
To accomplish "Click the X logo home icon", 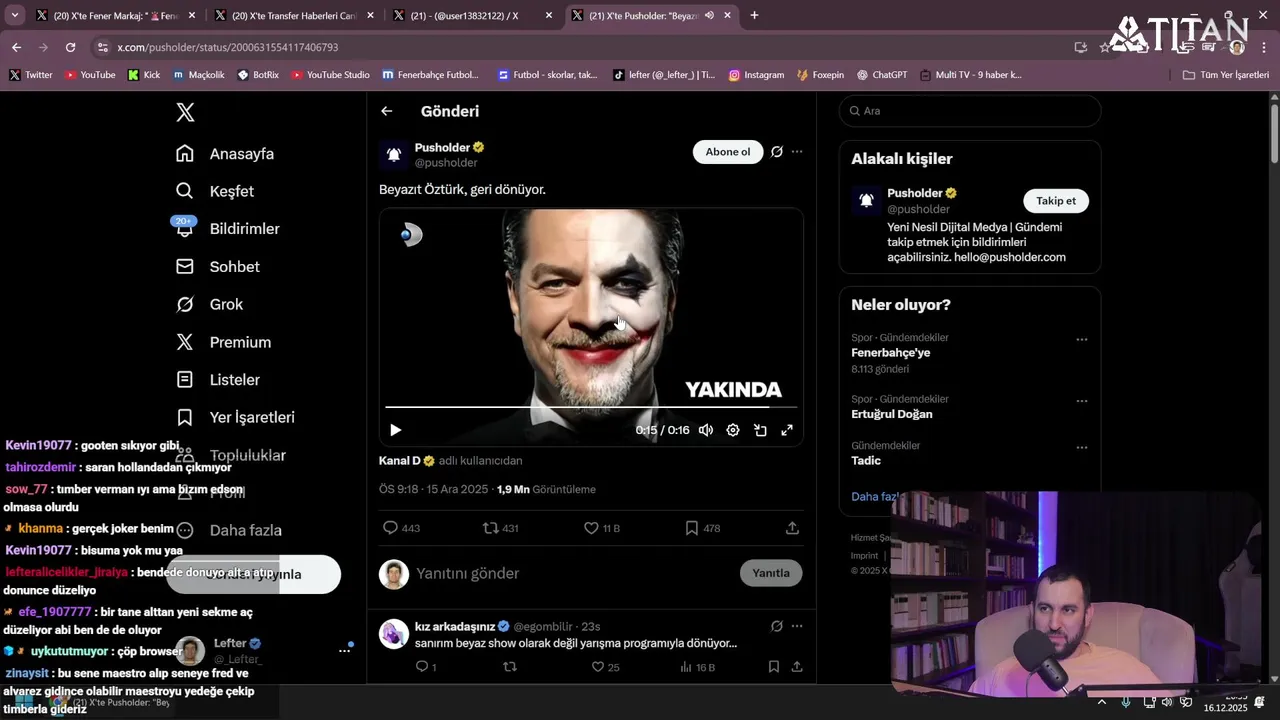I will (185, 112).
